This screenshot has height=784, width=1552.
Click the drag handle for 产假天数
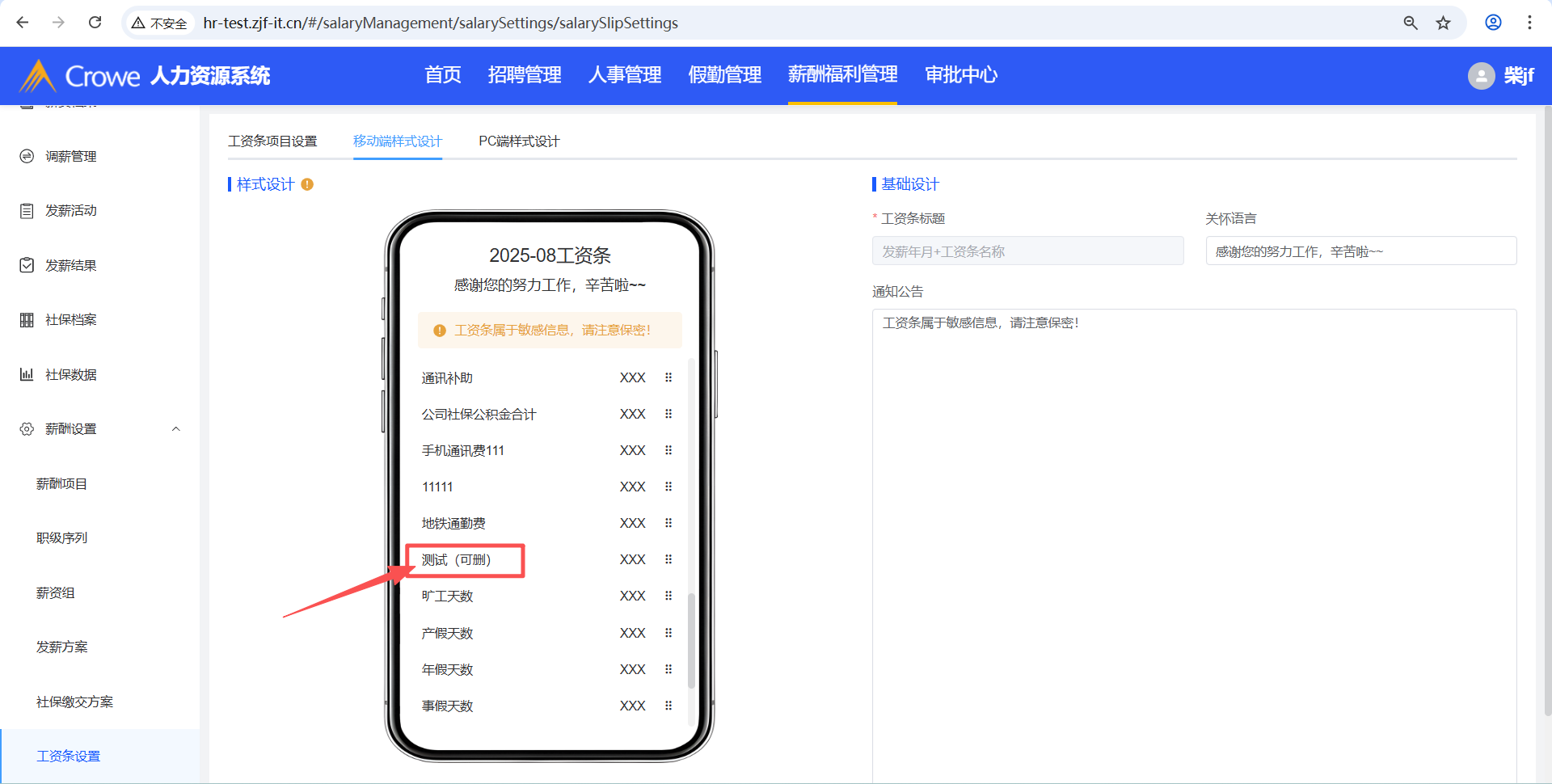point(668,633)
